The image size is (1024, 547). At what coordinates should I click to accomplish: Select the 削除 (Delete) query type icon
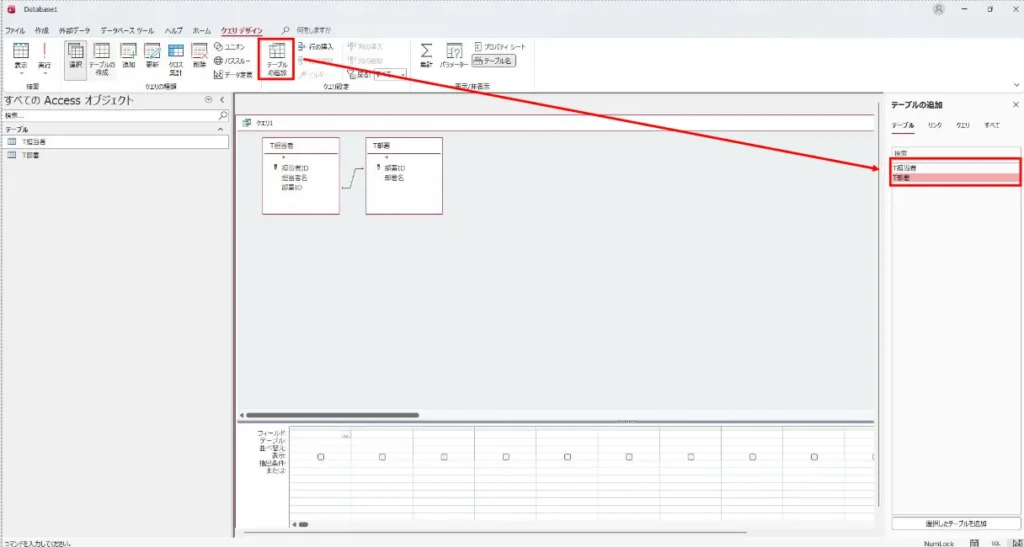(199, 57)
